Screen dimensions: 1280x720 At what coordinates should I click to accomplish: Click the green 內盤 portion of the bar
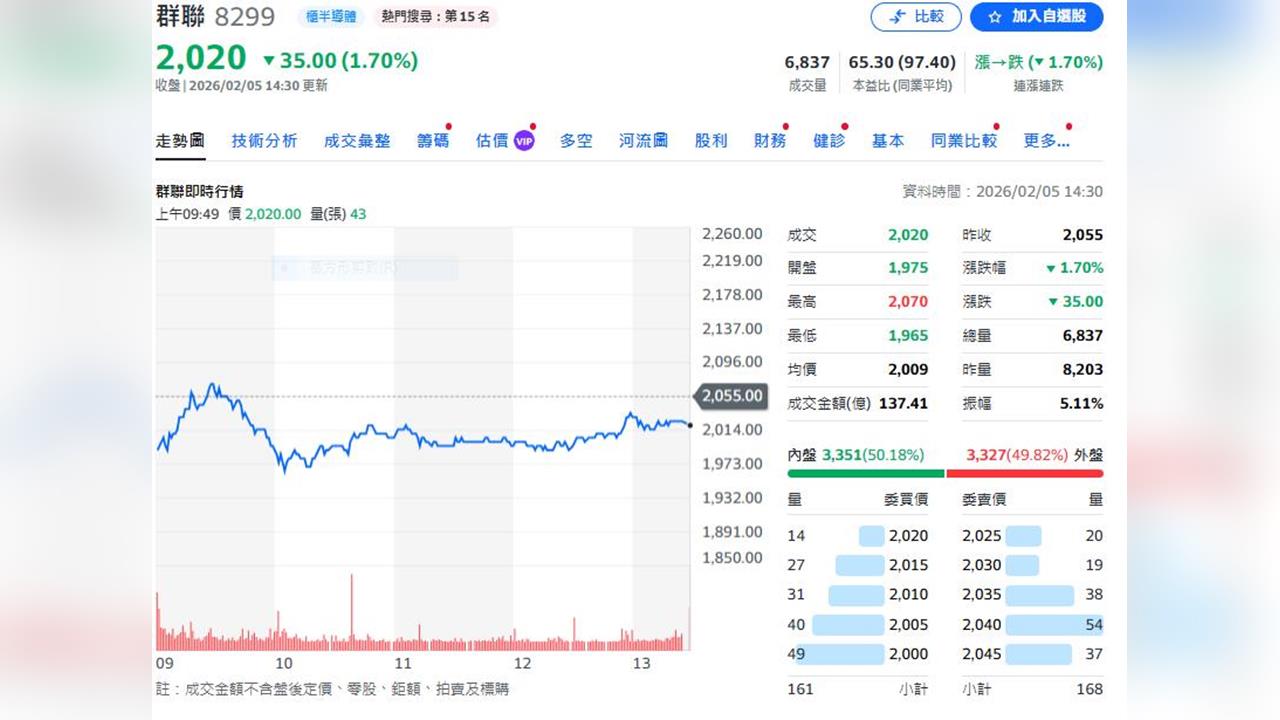click(865, 472)
